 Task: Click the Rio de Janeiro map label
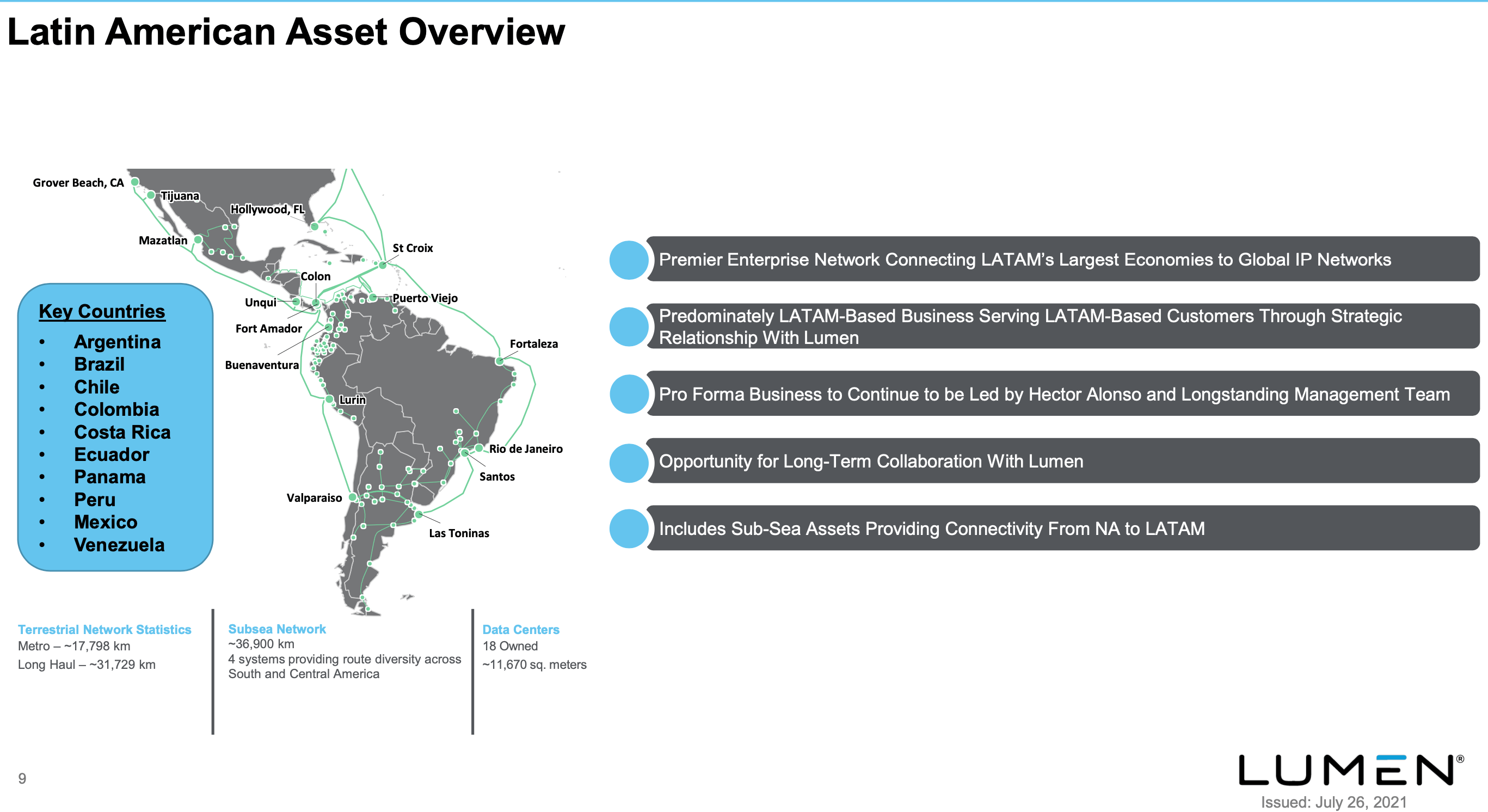[526, 449]
